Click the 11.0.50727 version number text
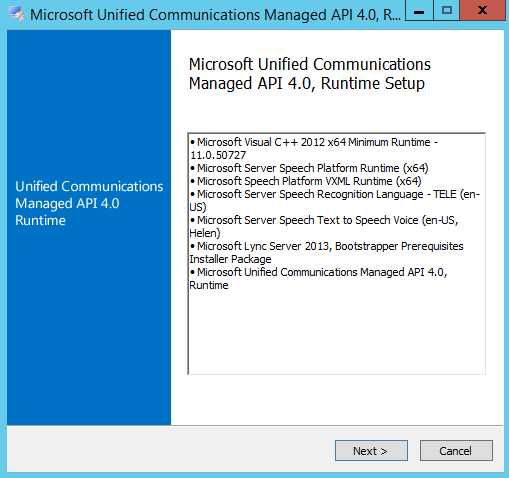 point(218,155)
